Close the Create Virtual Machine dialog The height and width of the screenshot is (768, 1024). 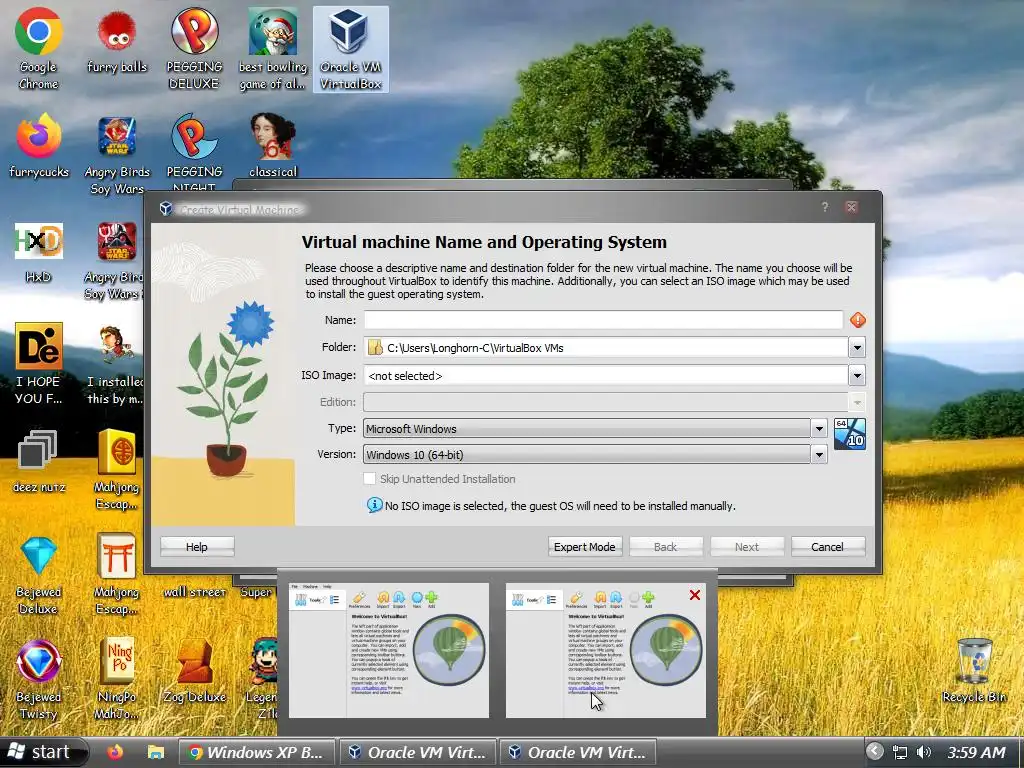[x=852, y=207]
